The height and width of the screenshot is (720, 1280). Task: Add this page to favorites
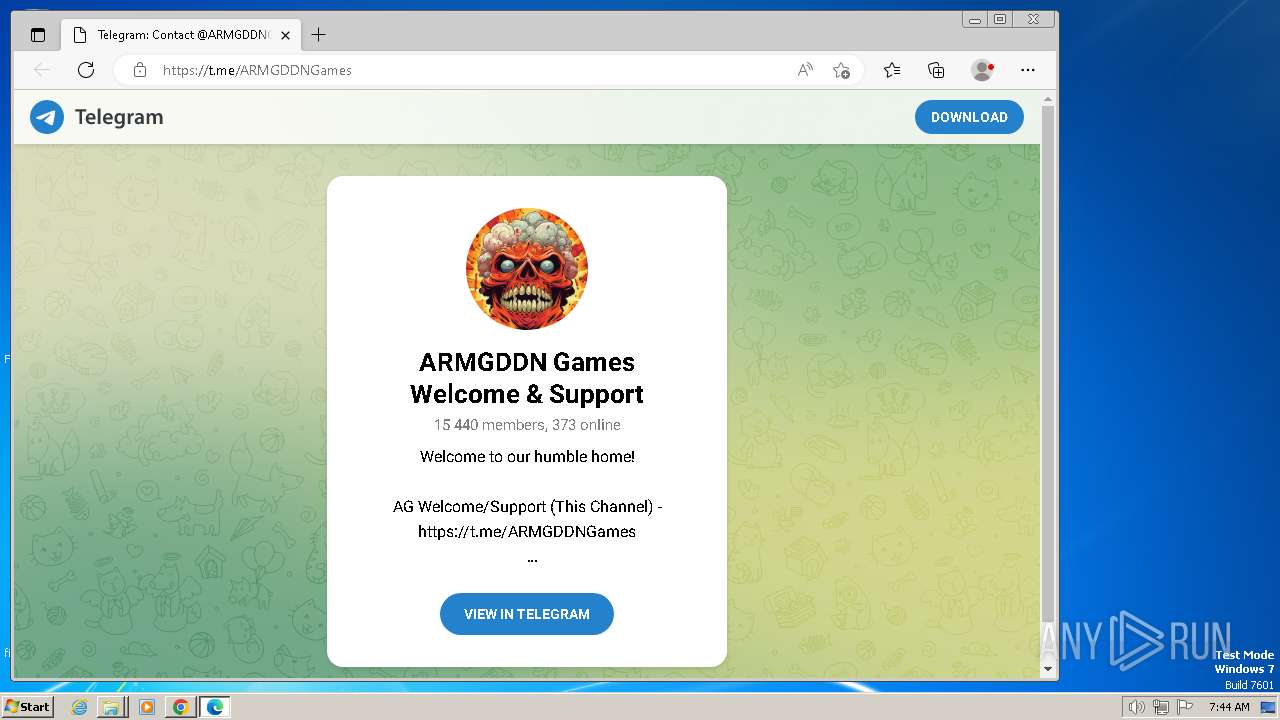pos(841,70)
